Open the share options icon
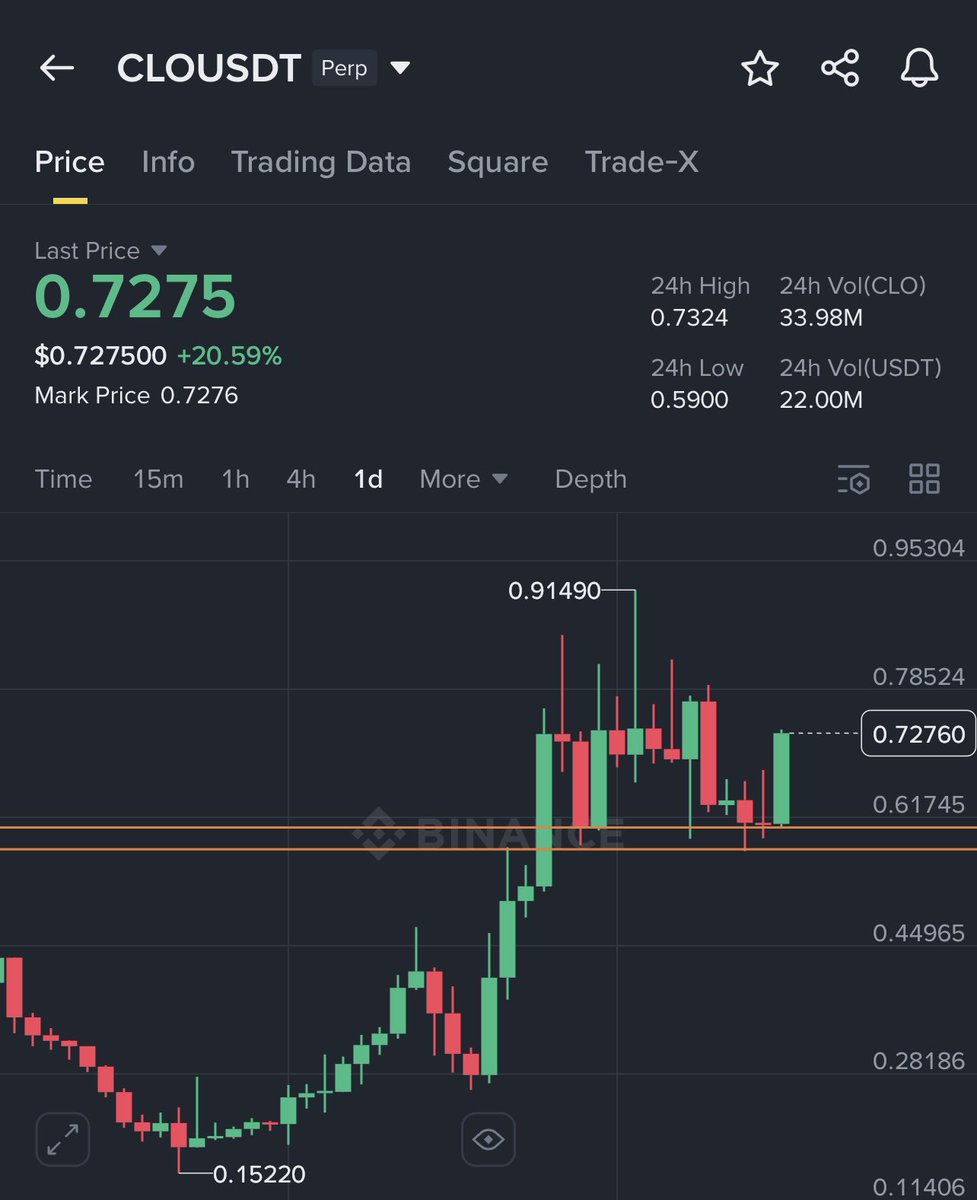 [840, 68]
